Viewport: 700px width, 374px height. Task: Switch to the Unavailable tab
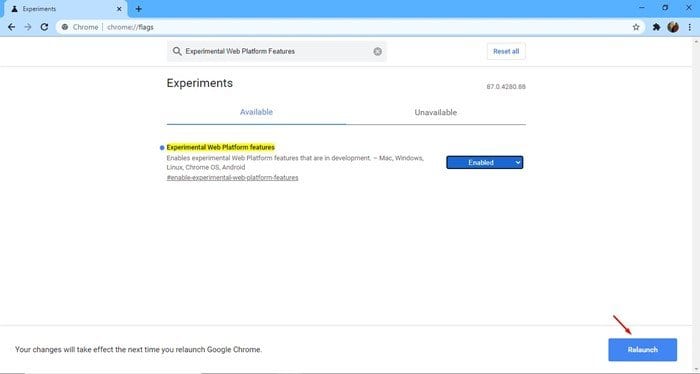point(436,112)
